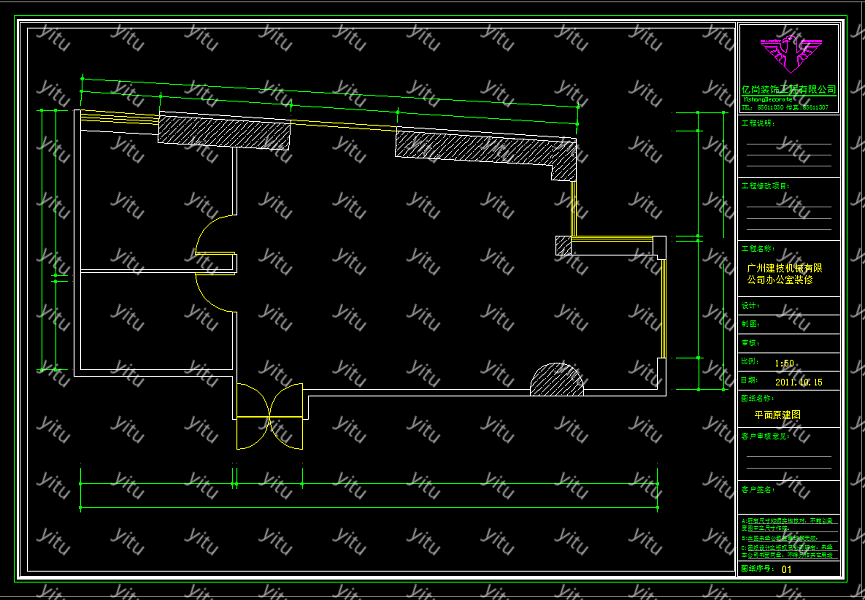Select the drawing number 01
865x600 pixels.
[x=786, y=570]
